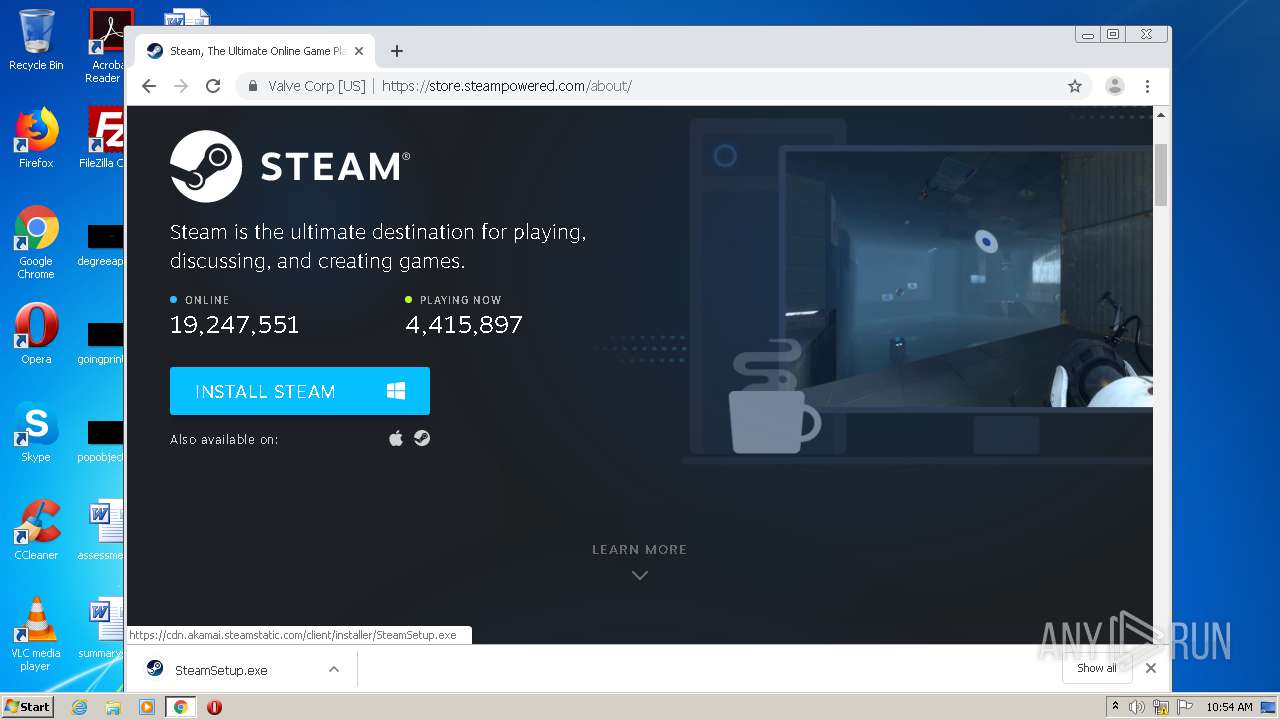Click the red Opera taskbar icon
Image resolution: width=1280 pixels, height=720 pixels.
tap(214, 707)
